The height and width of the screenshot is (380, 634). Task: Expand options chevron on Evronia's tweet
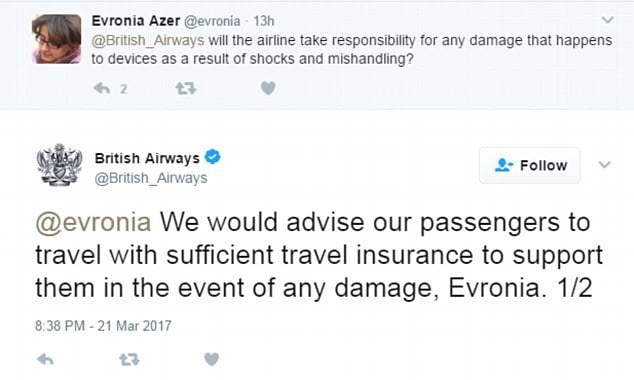(x=608, y=19)
